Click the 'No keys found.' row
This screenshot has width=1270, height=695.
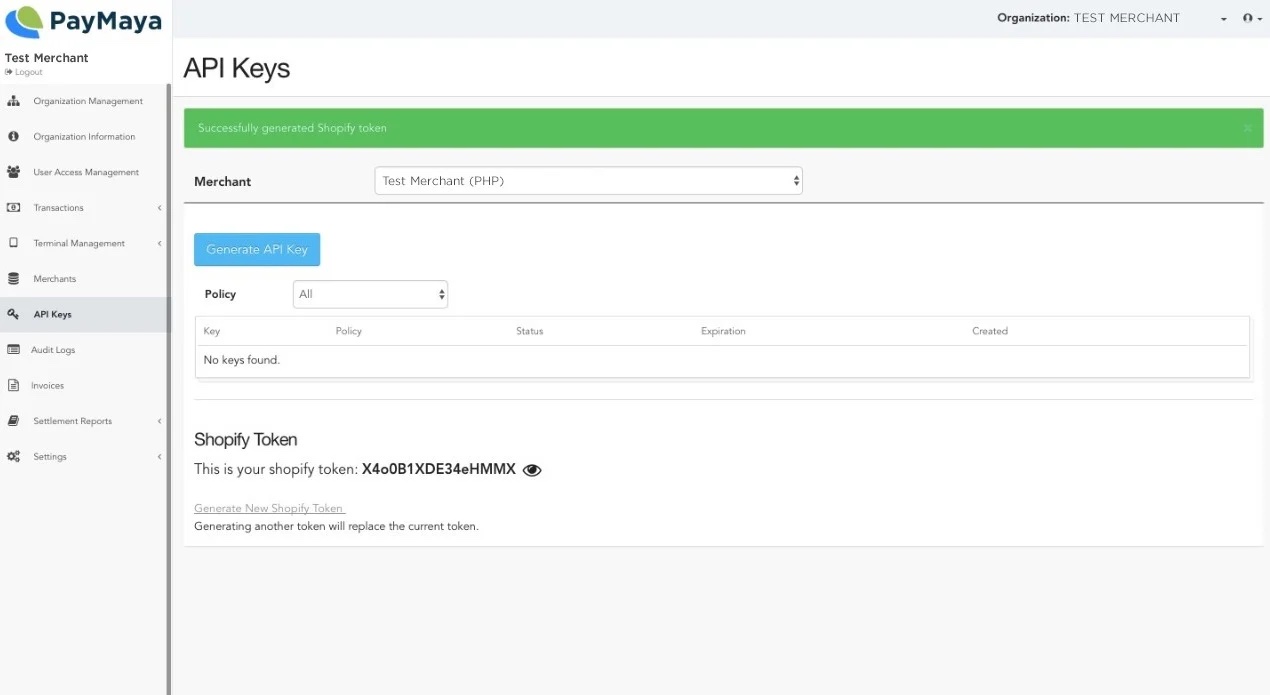pyautogui.click(x=722, y=360)
